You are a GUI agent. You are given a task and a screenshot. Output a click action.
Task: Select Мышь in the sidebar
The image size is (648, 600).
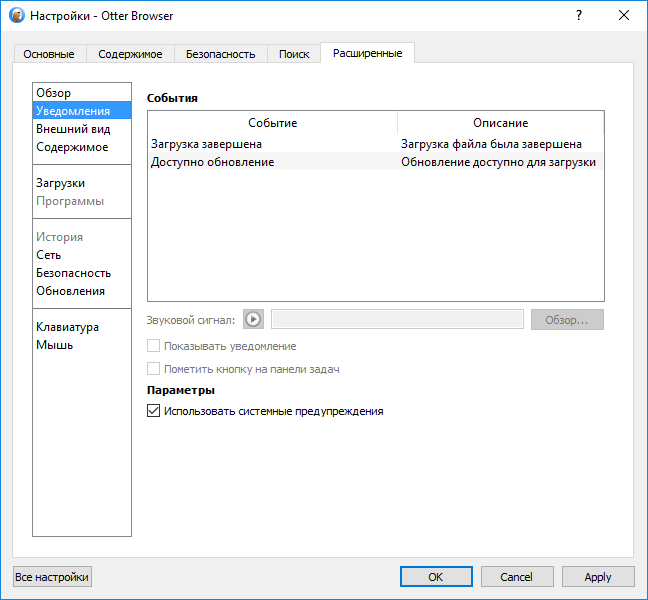(x=82, y=345)
